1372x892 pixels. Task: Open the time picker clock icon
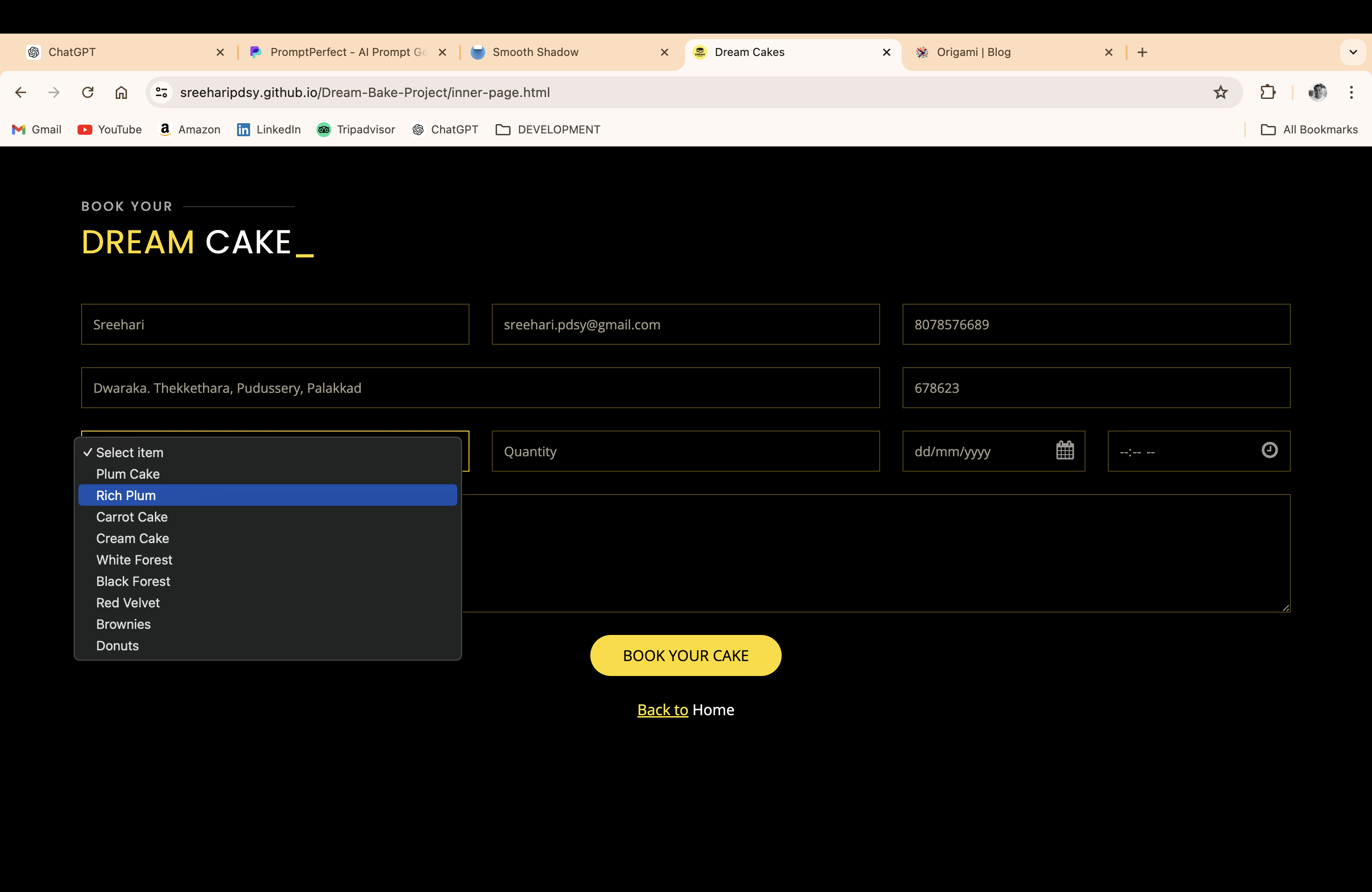click(x=1269, y=450)
